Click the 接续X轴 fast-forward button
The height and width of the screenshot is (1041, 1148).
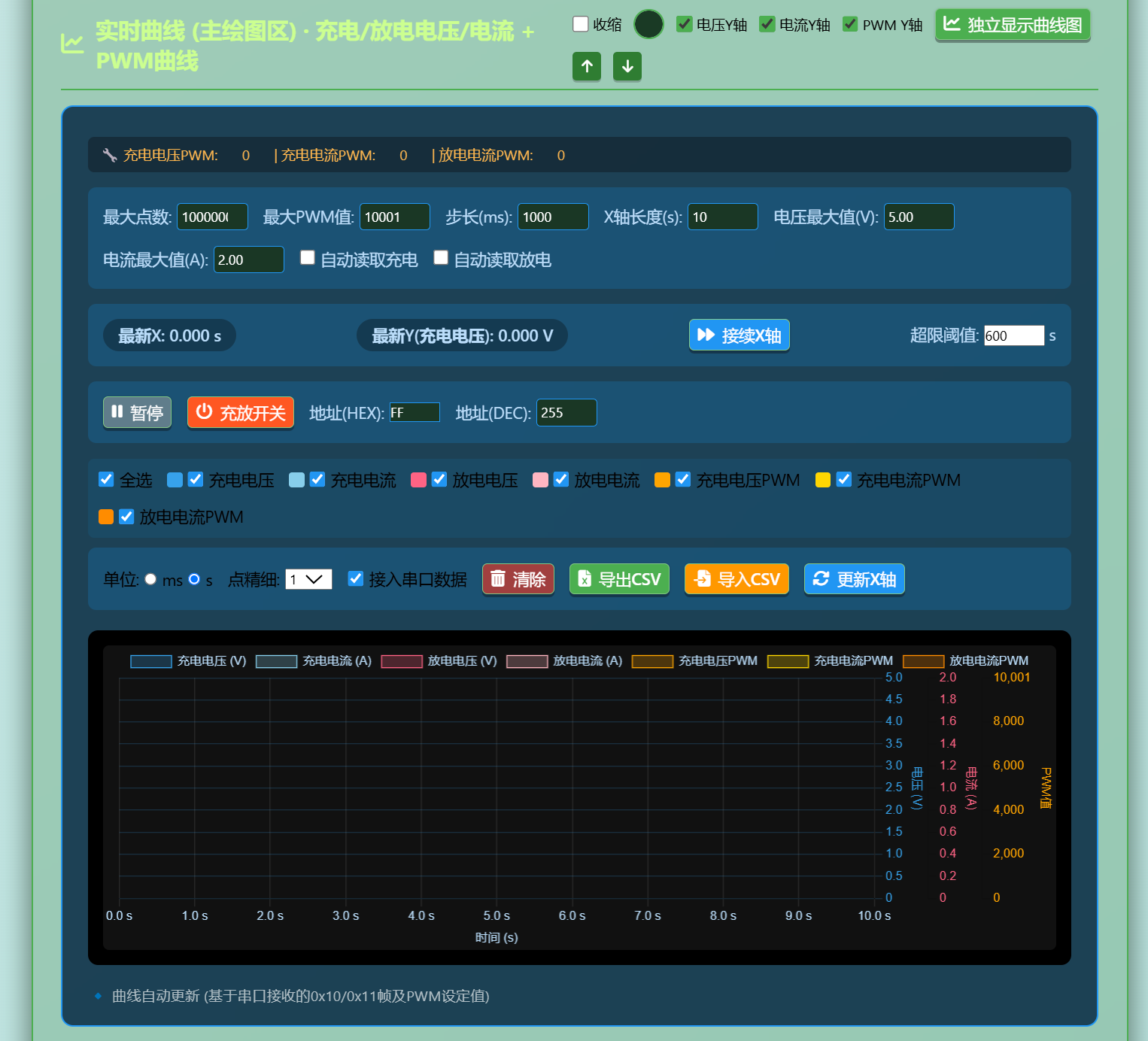click(740, 335)
